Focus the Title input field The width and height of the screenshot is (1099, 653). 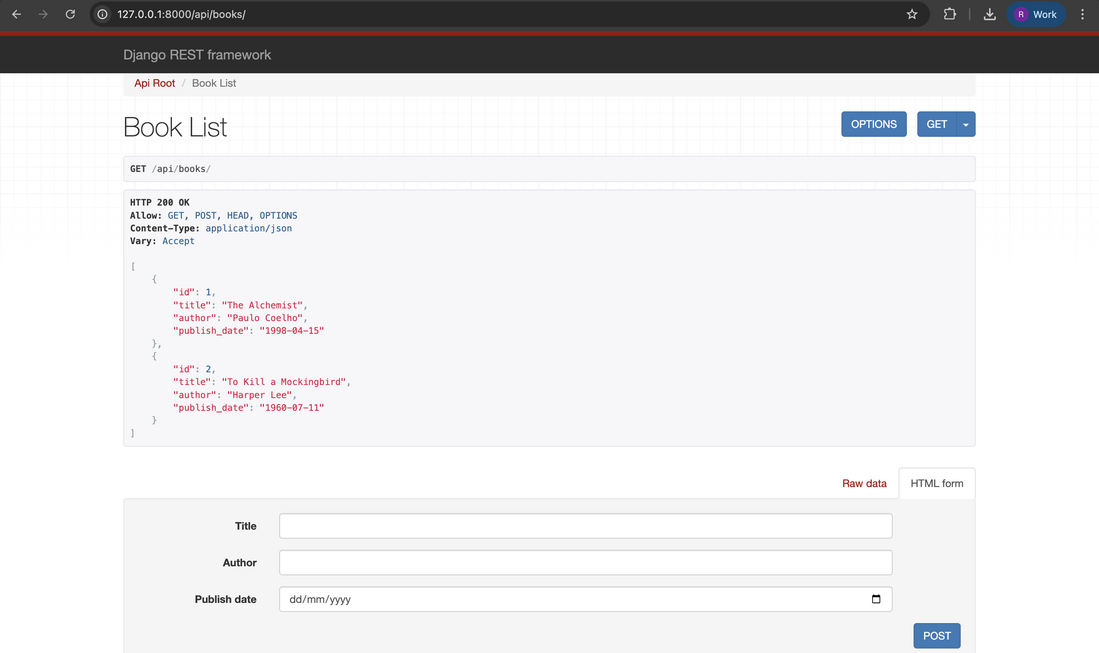(585, 526)
